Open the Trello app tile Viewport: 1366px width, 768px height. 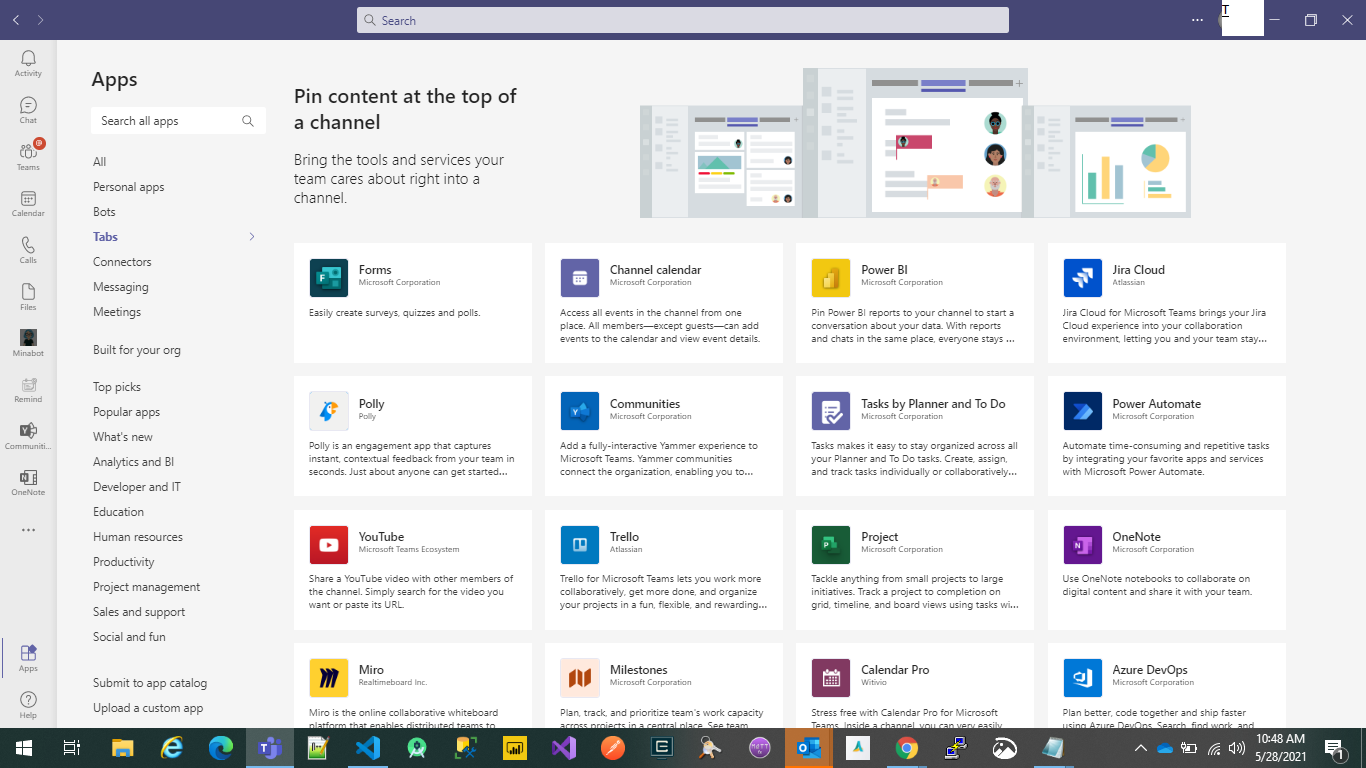(664, 569)
